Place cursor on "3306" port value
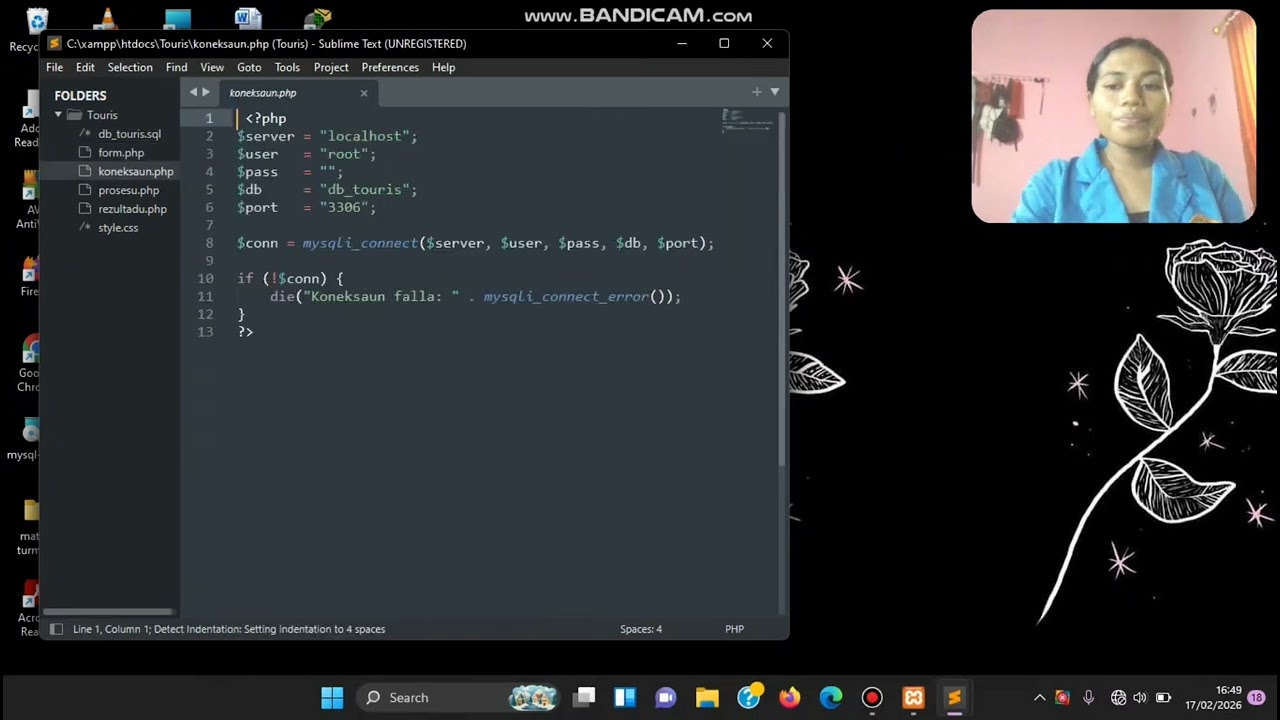The height and width of the screenshot is (720, 1280). click(344, 207)
